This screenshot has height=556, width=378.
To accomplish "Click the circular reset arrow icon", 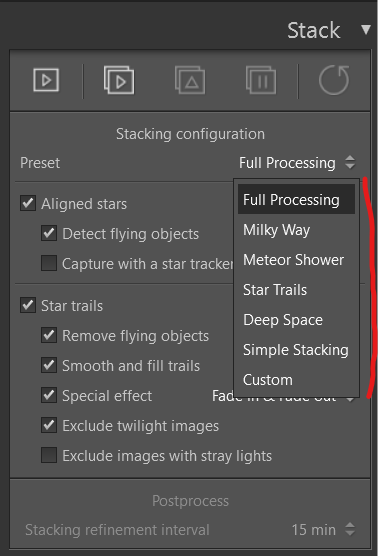I will [334, 80].
